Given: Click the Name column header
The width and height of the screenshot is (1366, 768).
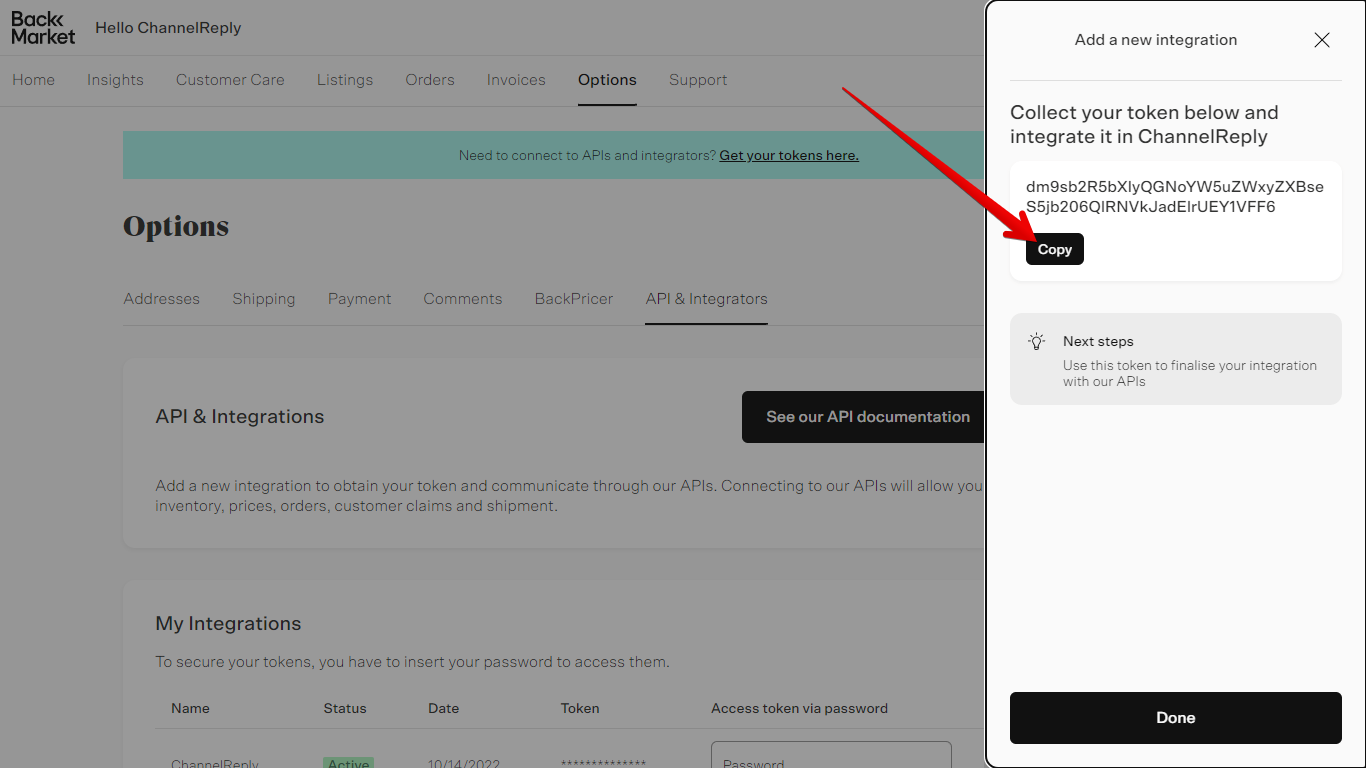Looking at the screenshot, I should 190,708.
